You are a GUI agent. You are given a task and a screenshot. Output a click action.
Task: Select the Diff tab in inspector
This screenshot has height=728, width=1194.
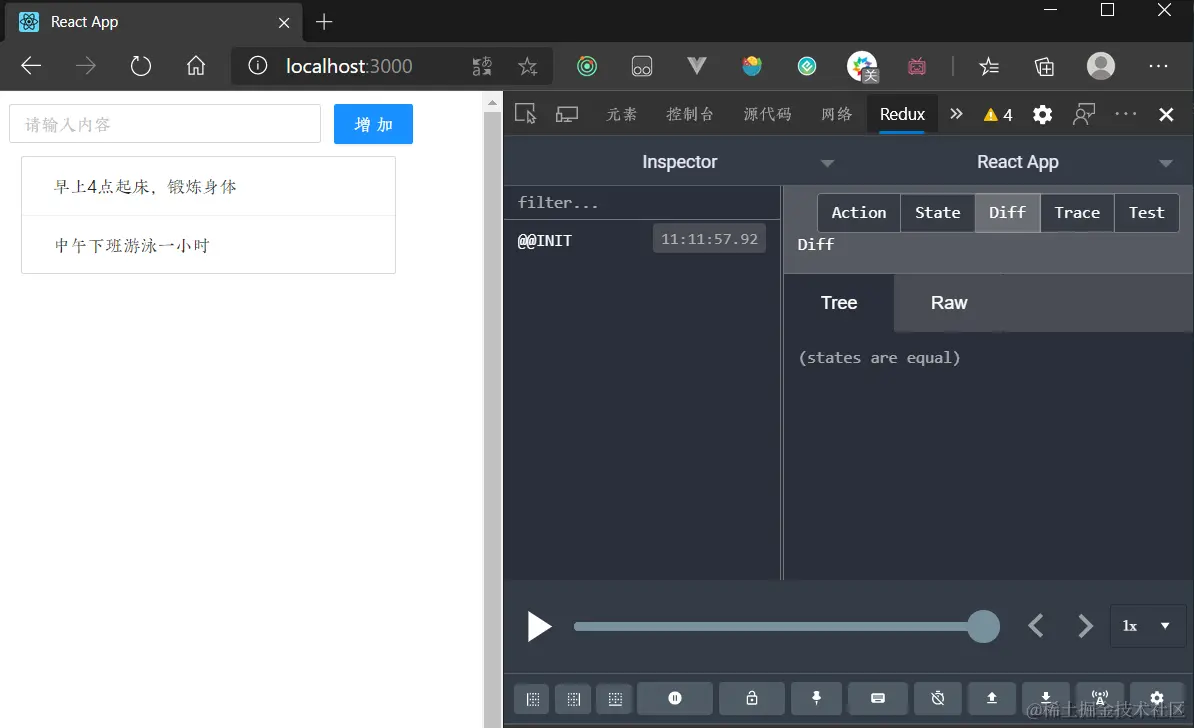click(x=1007, y=213)
